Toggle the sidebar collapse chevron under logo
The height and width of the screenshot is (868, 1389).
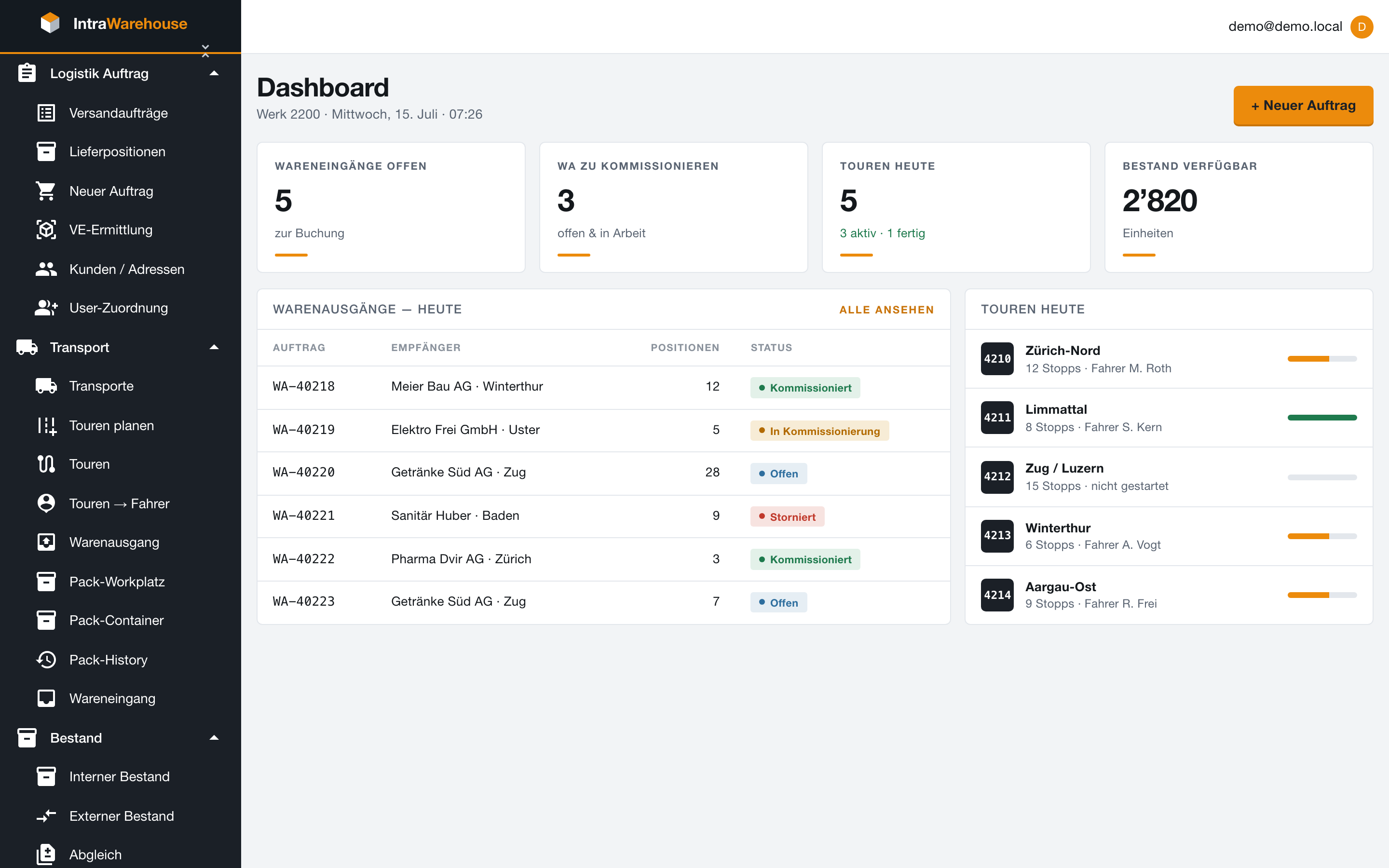pos(205,51)
